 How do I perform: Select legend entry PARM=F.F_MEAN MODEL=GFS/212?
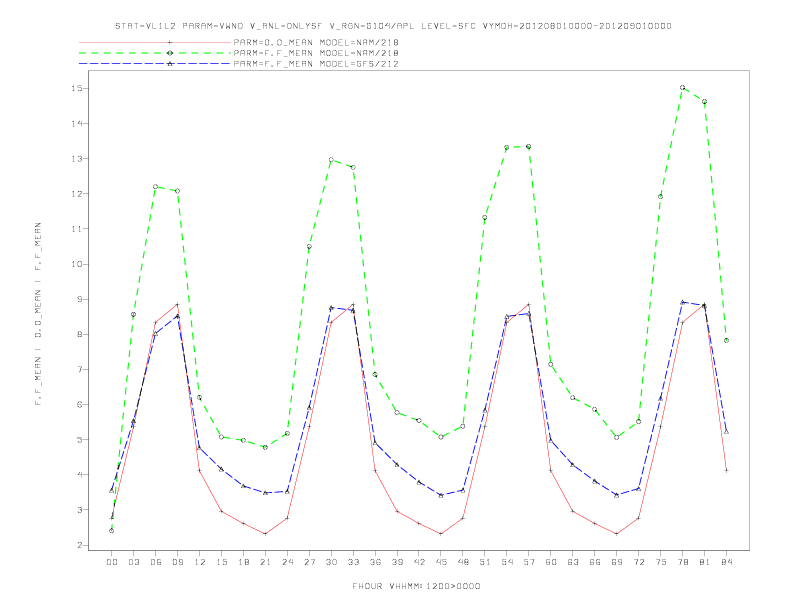[x=316, y=64]
